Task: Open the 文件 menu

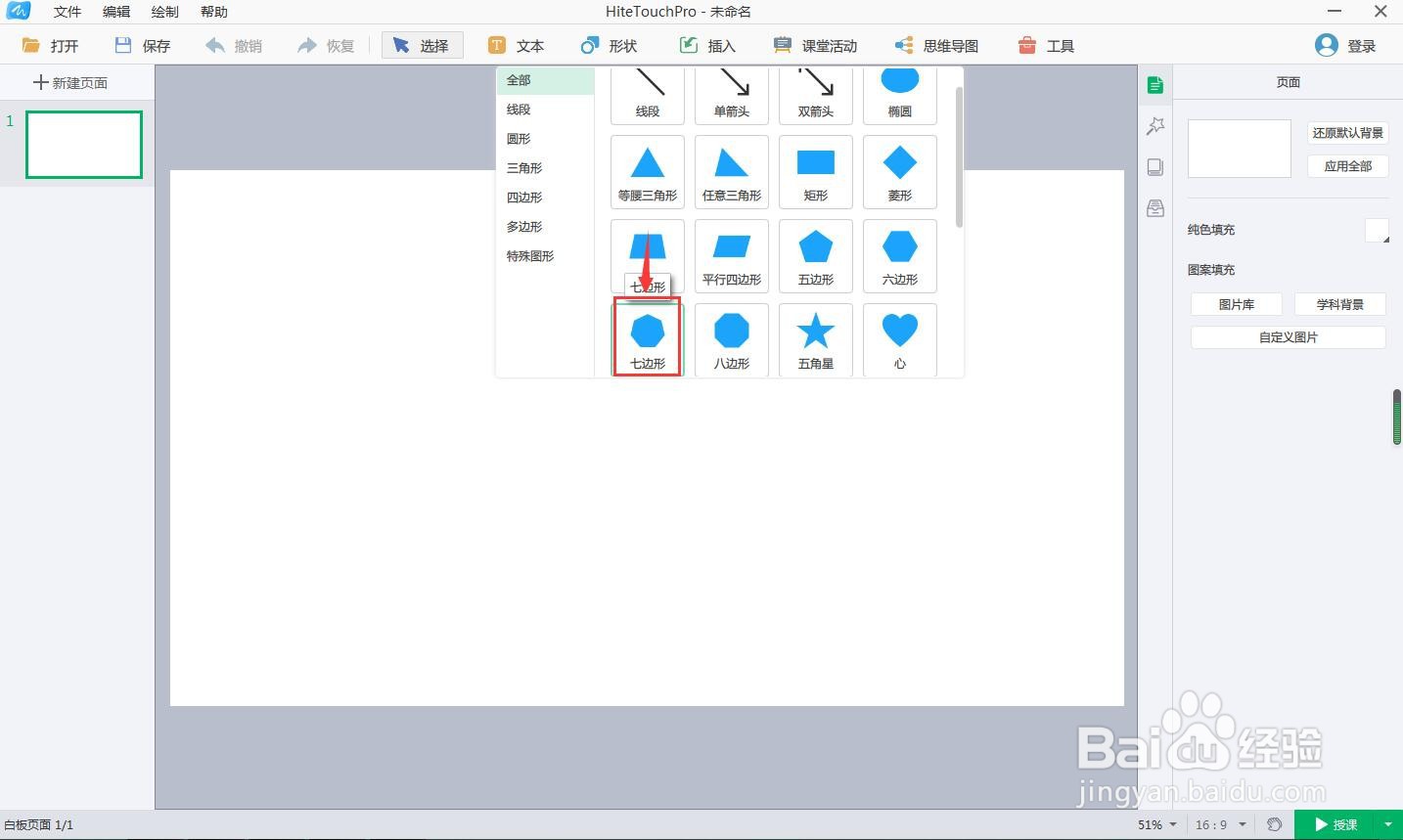Action: click(68, 12)
